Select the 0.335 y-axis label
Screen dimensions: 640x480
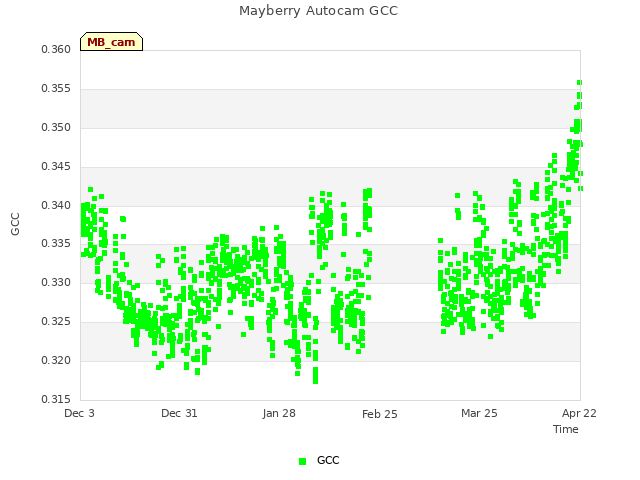56,244
